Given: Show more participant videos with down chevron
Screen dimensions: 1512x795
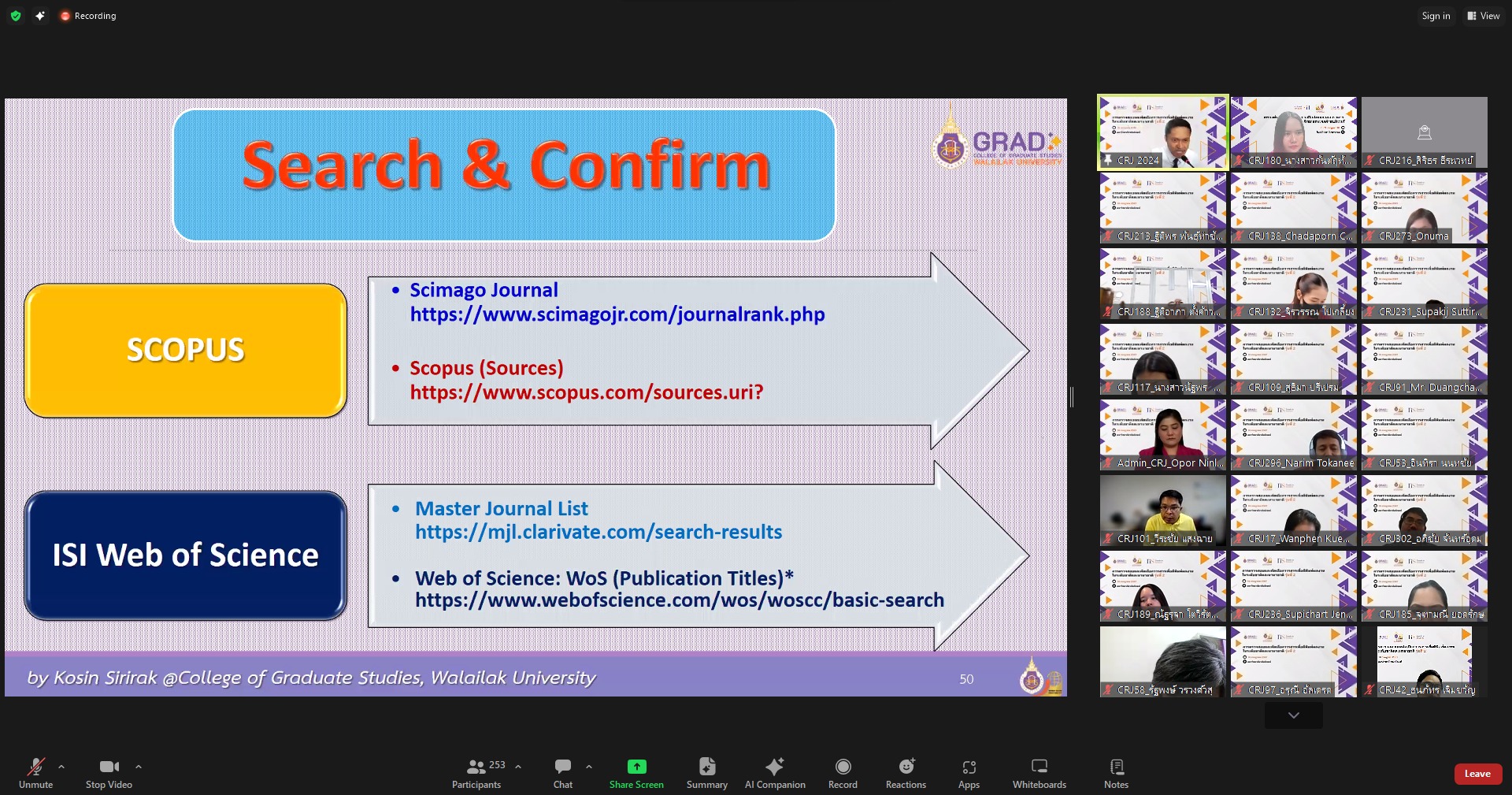Looking at the screenshot, I should pos(1293,715).
